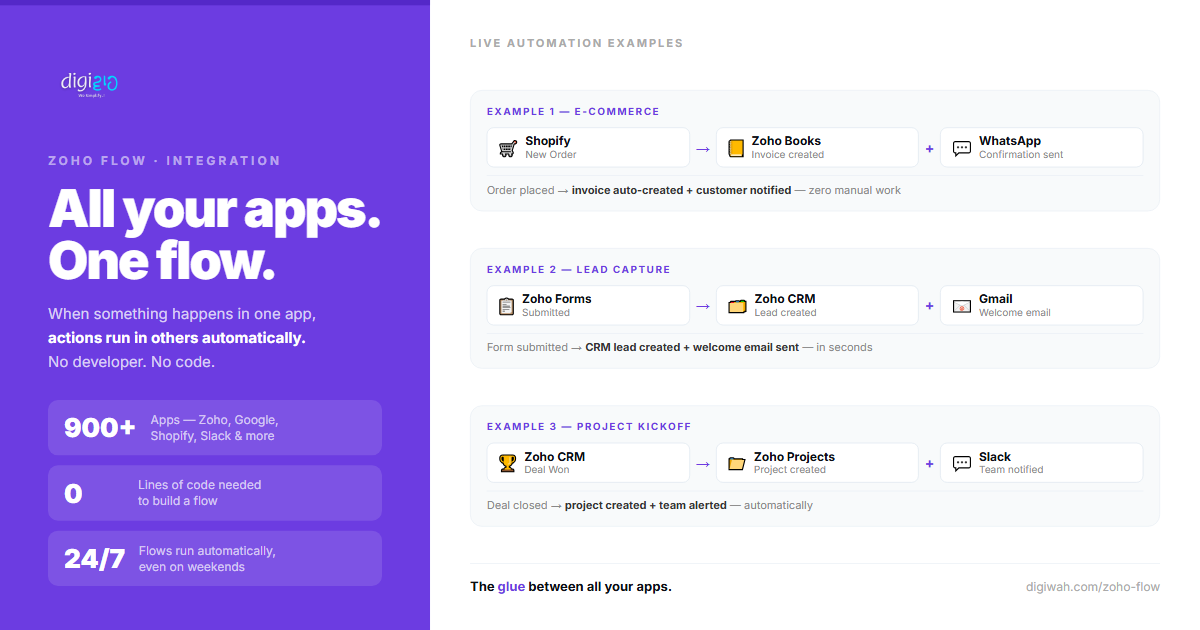Click 'Deal closed → project created' summary text
This screenshot has width=1200, height=630.
(650, 505)
